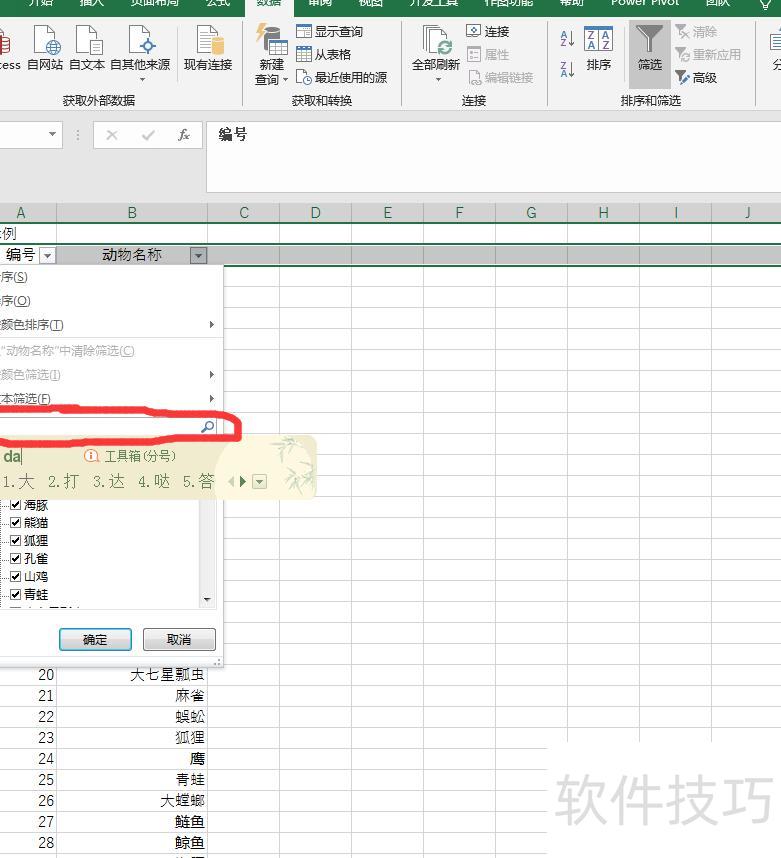This screenshot has width=781, height=858.
Task: Click the down arrow of filter list scrollbar
Action: click(207, 600)
